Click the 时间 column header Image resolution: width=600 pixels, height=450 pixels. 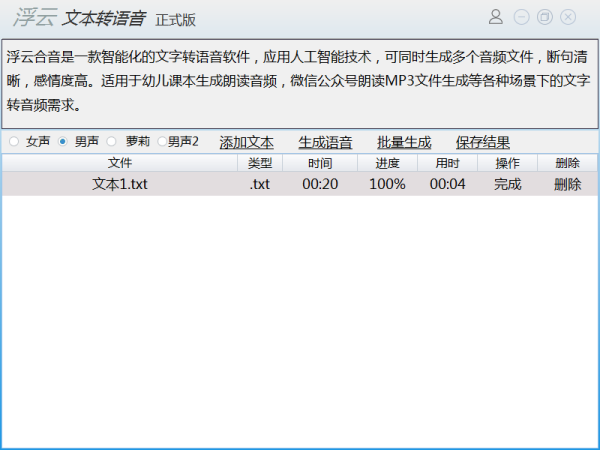320,163
